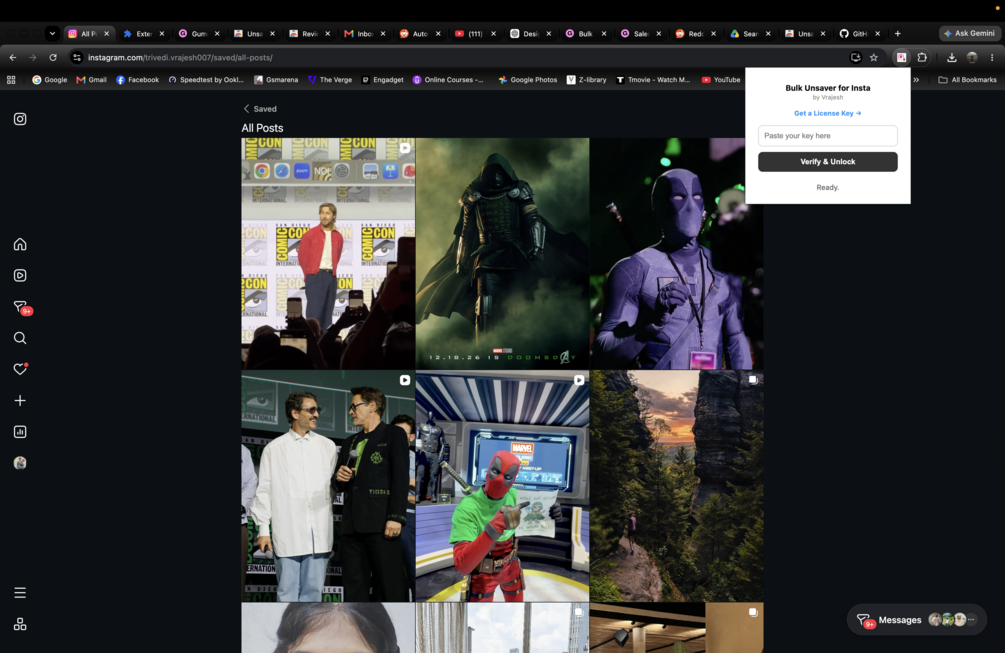
Task: Click the address bar URL
Action: (x=180, y=58)
